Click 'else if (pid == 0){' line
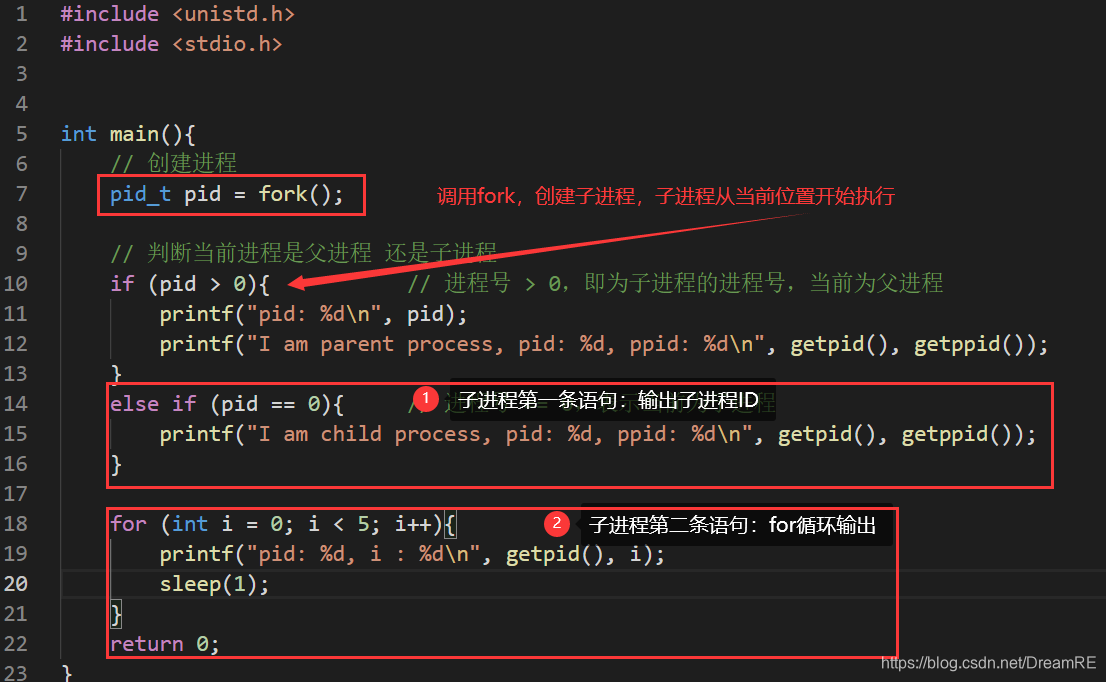Image resolution: width=1106 pixels, height=682 pixels. (x=226, y=404)
